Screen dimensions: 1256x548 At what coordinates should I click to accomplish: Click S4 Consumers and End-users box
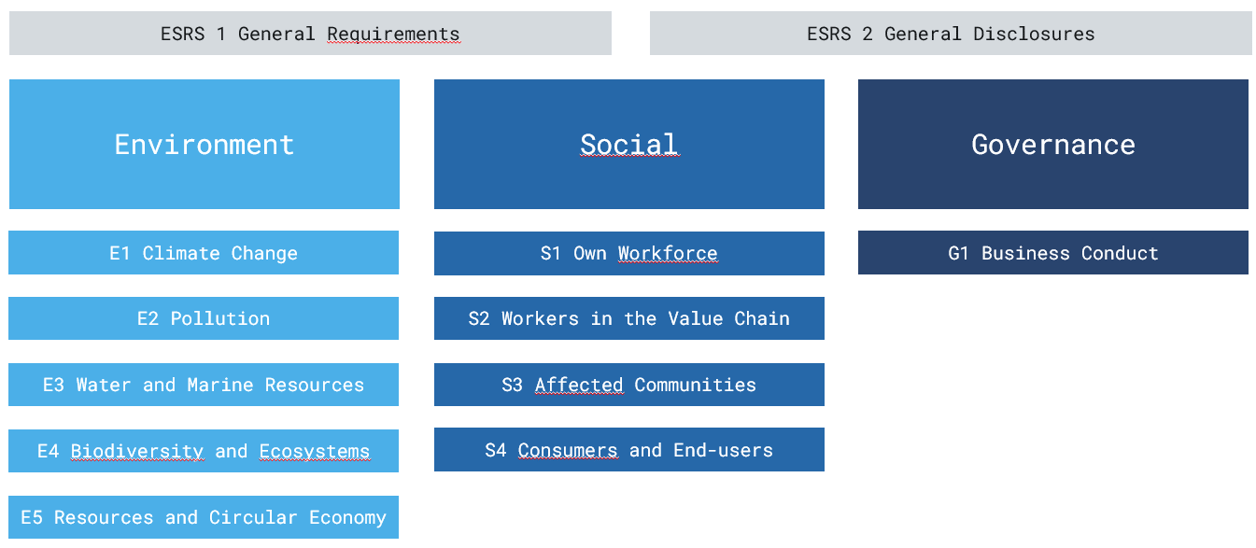pos(629,450)
